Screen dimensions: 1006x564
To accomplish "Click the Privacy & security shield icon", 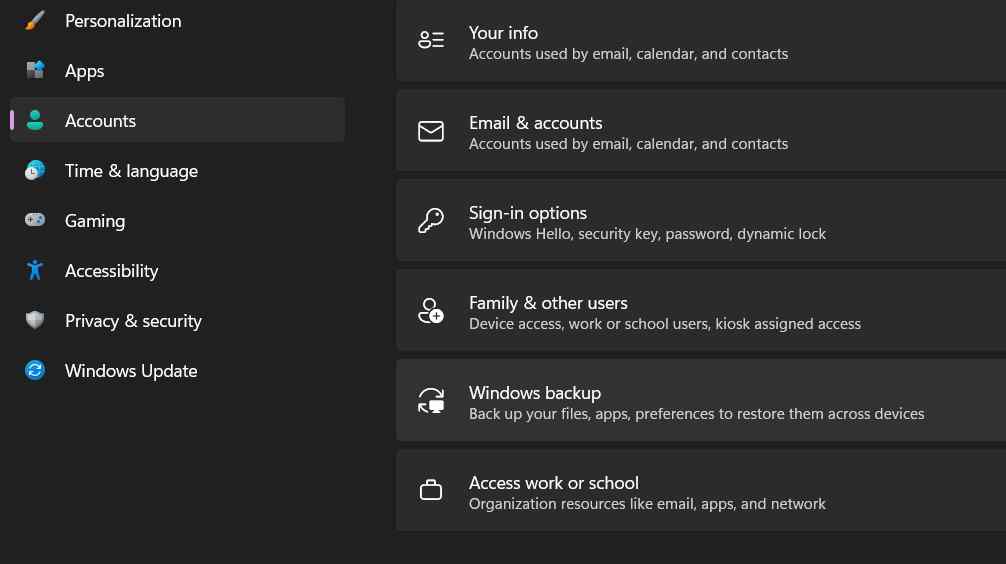I will [x=35, y=320].
